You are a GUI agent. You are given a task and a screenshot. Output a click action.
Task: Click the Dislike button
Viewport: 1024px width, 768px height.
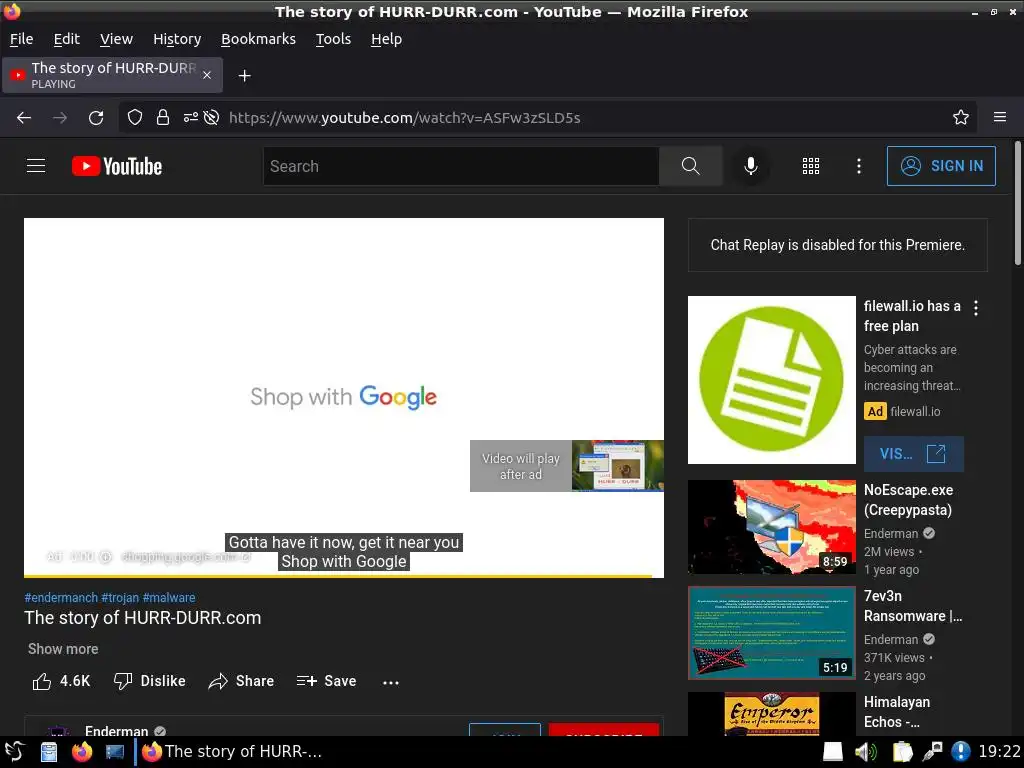coord(150,681)
